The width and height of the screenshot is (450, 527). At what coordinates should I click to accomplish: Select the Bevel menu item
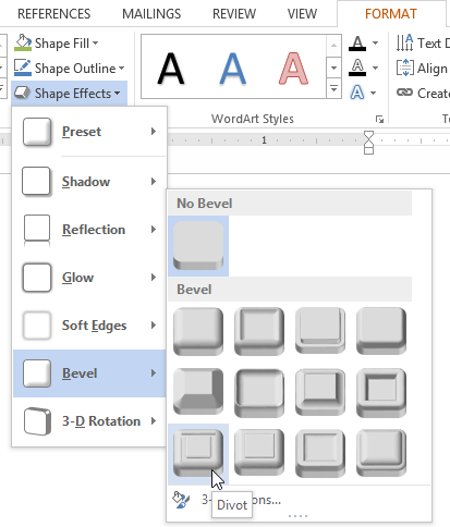tap(90, 373)
